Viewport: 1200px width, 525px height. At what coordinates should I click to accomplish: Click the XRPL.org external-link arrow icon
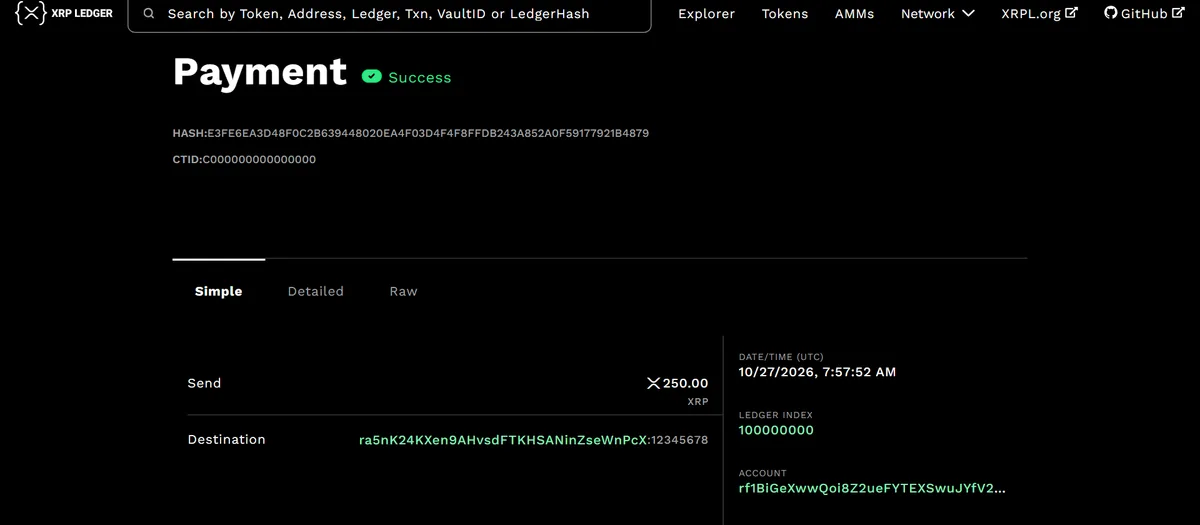1072,13
